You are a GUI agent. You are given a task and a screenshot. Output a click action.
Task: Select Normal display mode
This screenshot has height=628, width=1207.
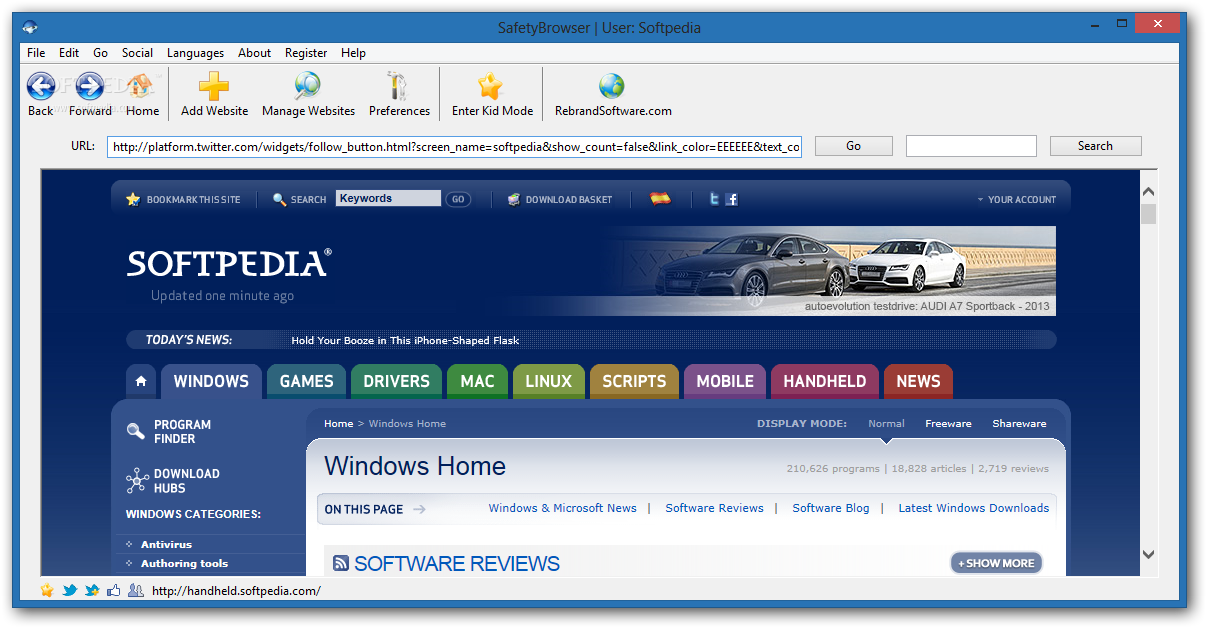click(x=886, y=424)
